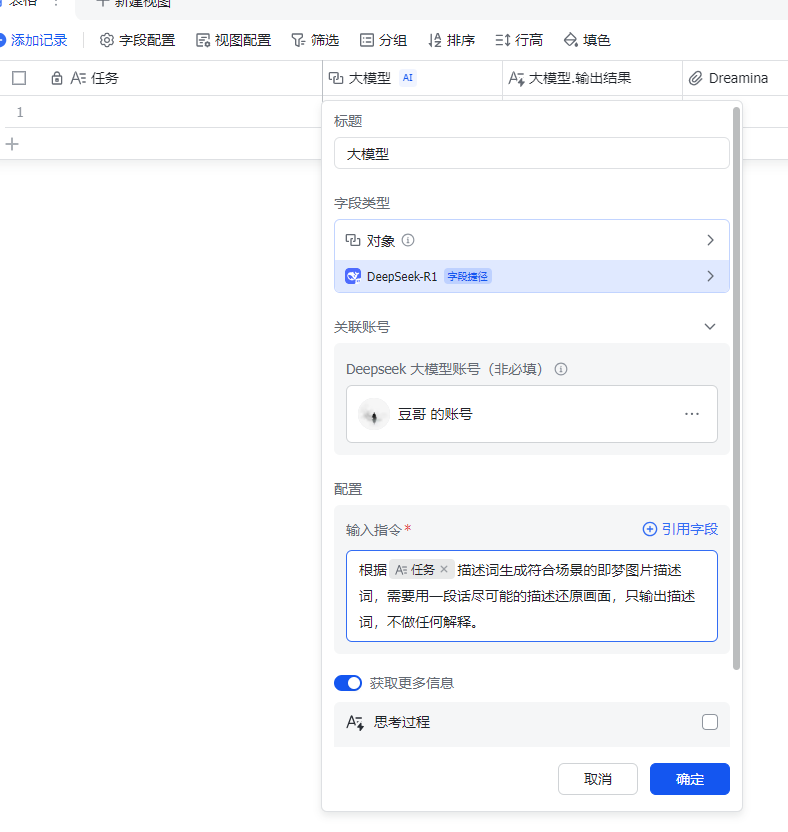Click 引用字段 to reference a field
Viewport: 788px width, 832px height.
[x=680, y=529]
